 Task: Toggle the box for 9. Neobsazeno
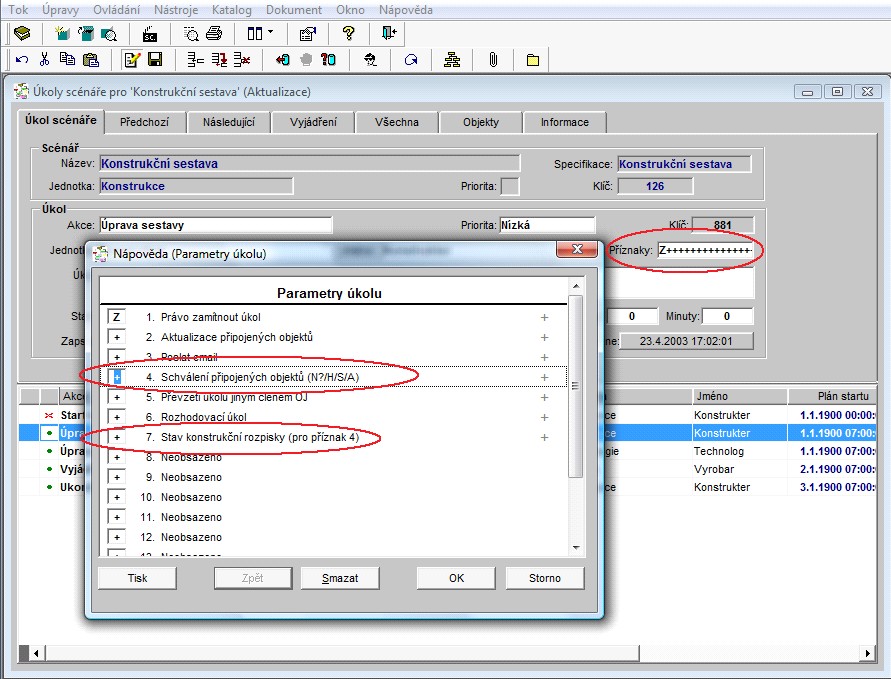pyautogui.click(x=116, y=477)
